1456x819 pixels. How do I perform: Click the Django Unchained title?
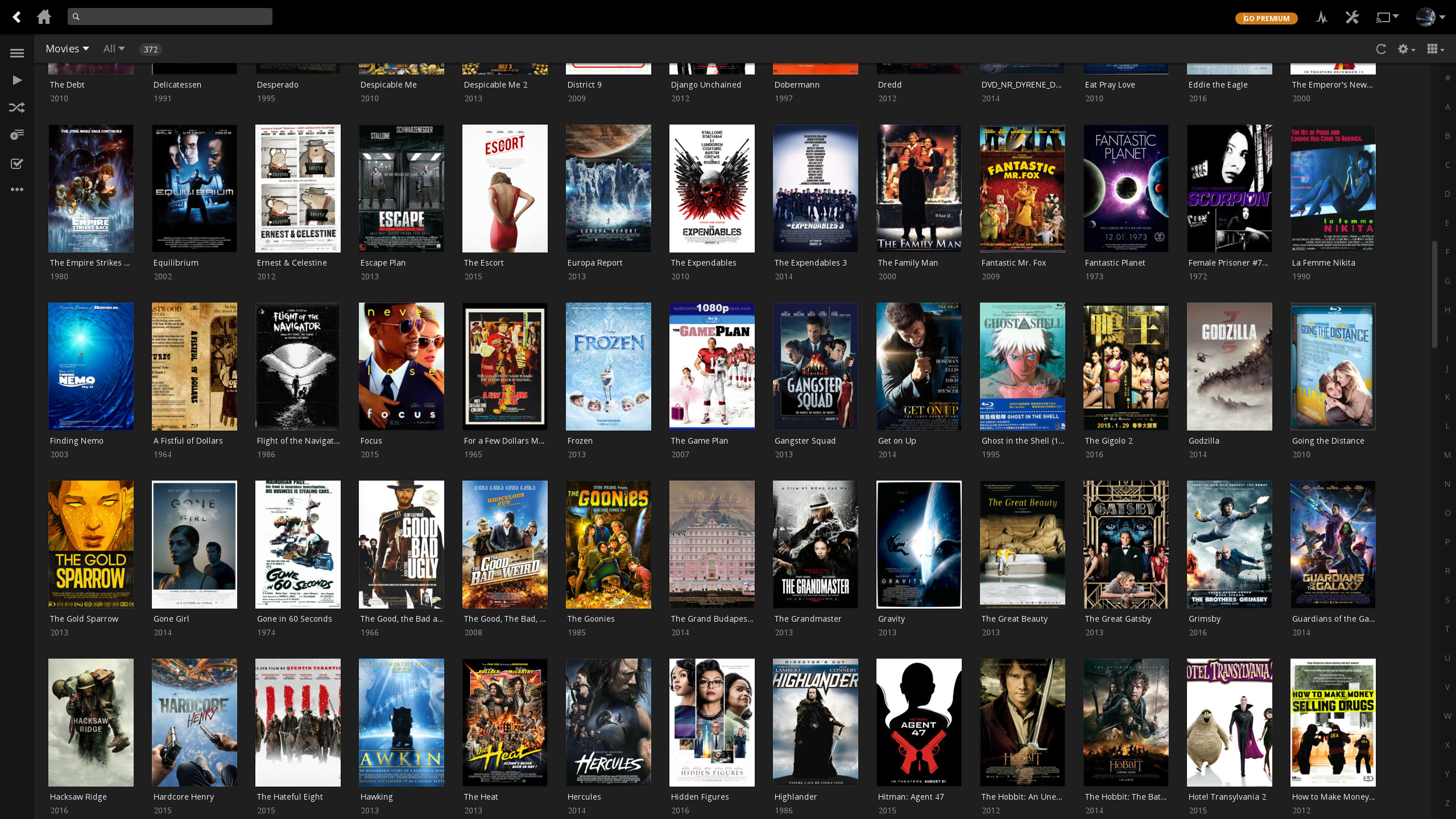(706, 85)
